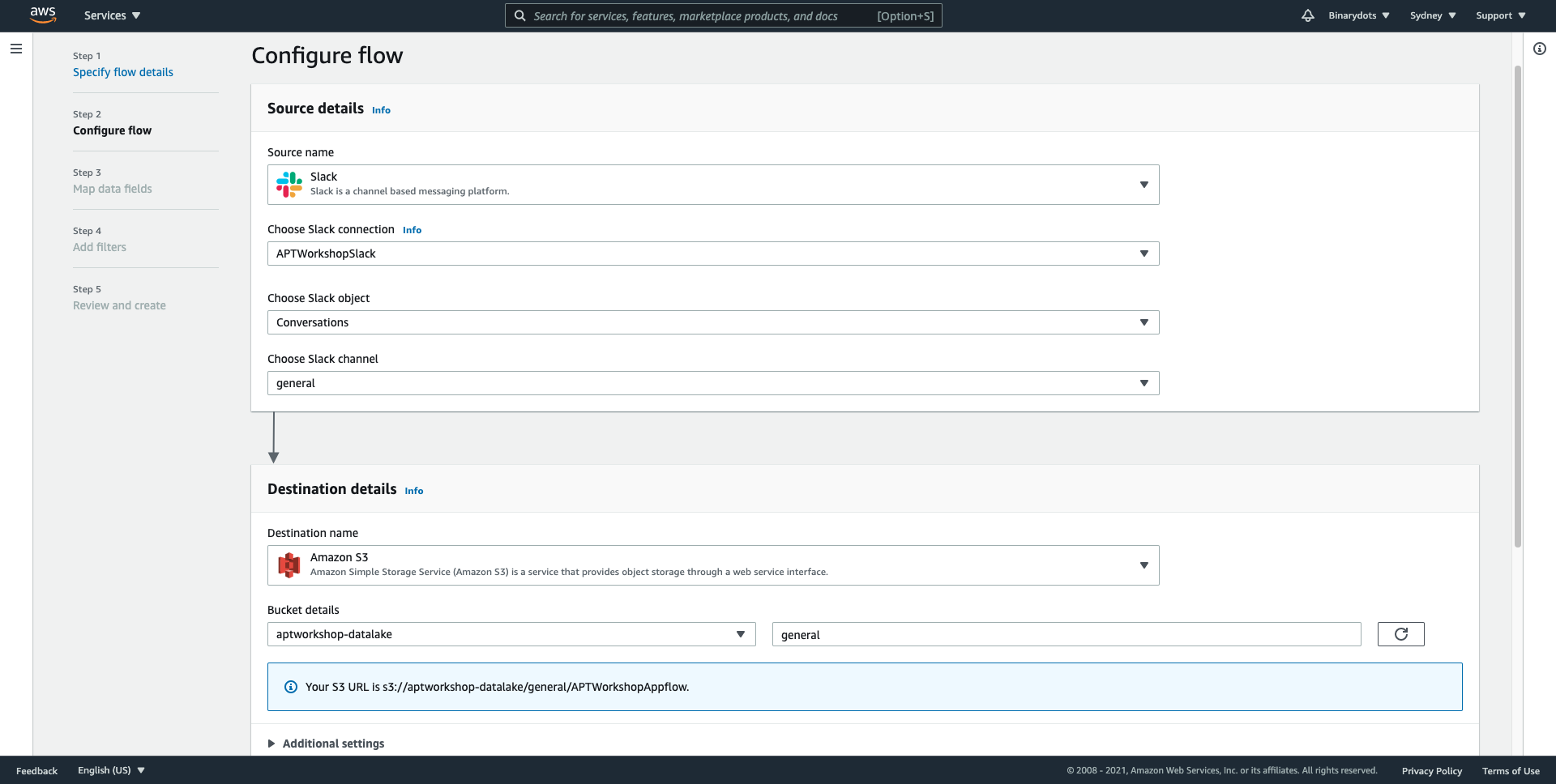Click the S3 URL information text
The width and height of the screenshot is (1556, 784).
(497, 687)
